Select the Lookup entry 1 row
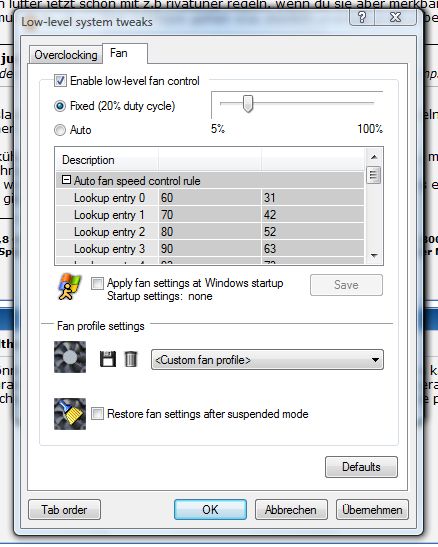This screenshot has height=547, width=438. click(210, 215)
